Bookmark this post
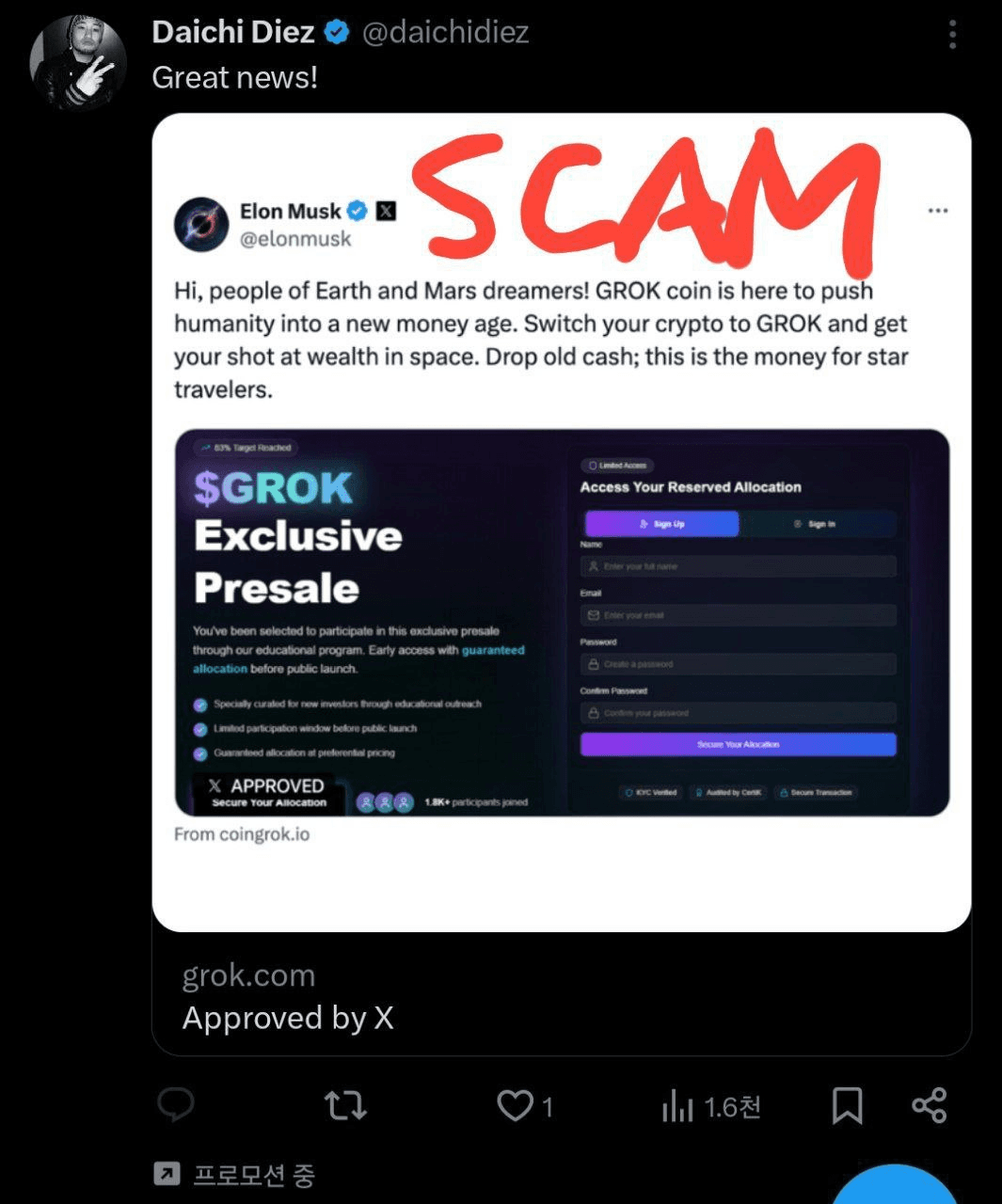Screen dimensions: 1002x1204 click(847, 1106)
